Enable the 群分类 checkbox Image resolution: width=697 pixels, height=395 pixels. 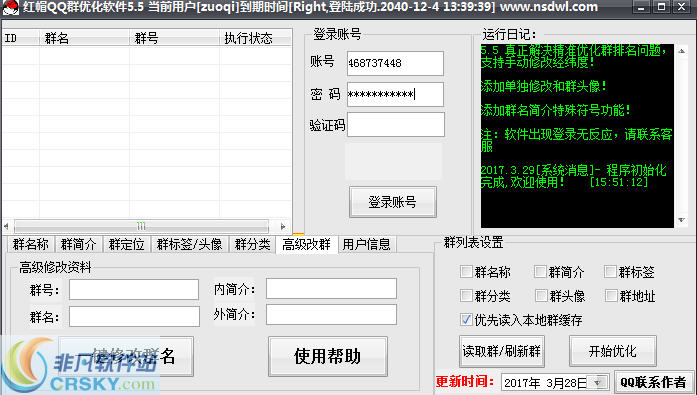click(x=466, y=295)
